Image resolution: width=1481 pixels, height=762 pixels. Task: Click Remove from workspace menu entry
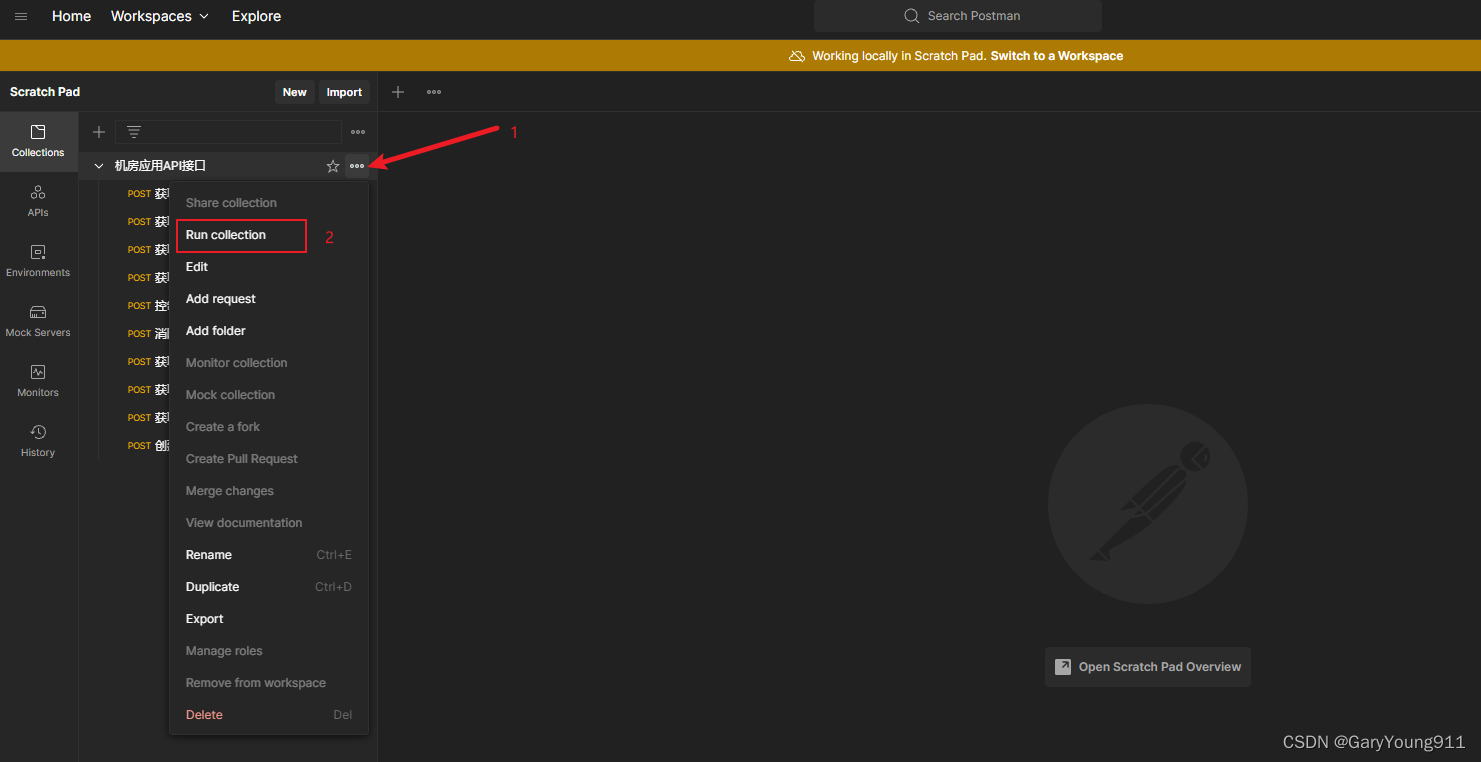click(x=269, y=683)
